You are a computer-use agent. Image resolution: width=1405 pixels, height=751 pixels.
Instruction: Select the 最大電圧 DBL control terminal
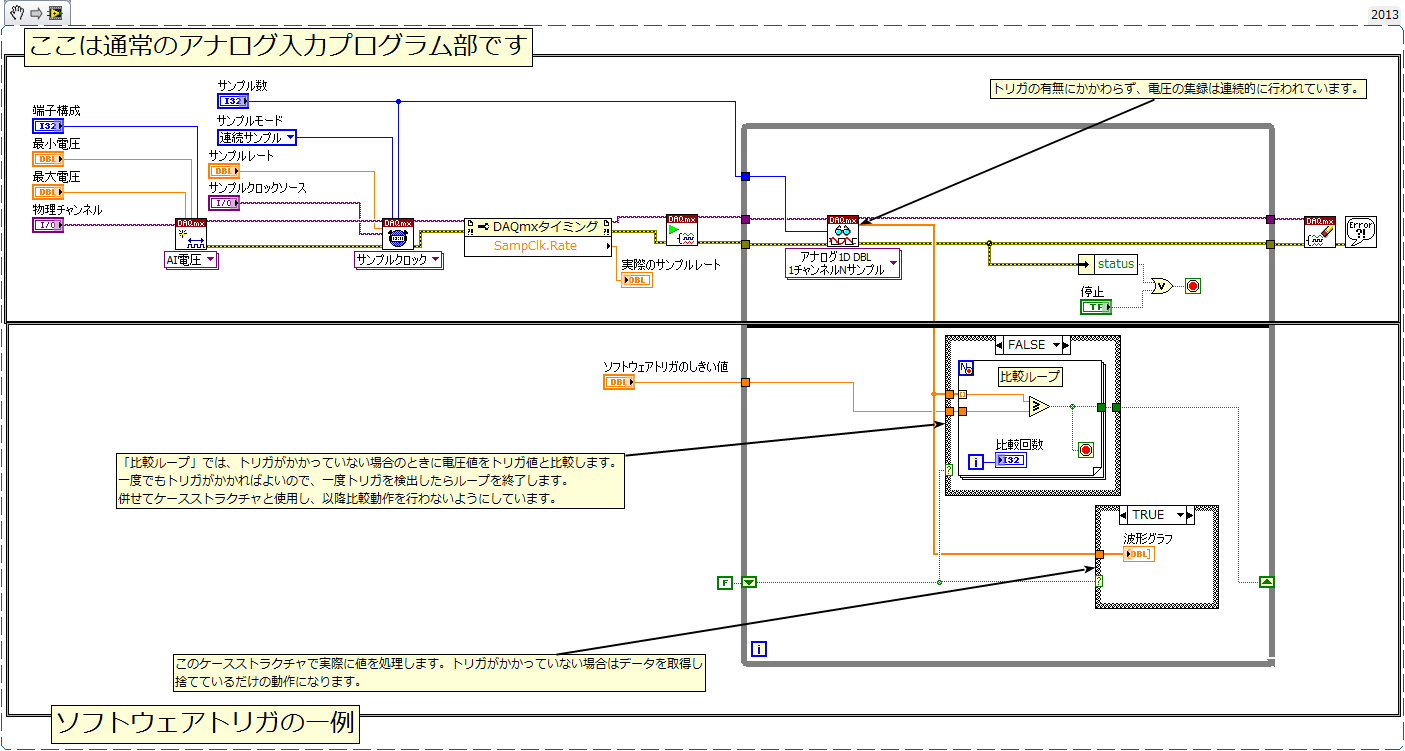(48, 191)
